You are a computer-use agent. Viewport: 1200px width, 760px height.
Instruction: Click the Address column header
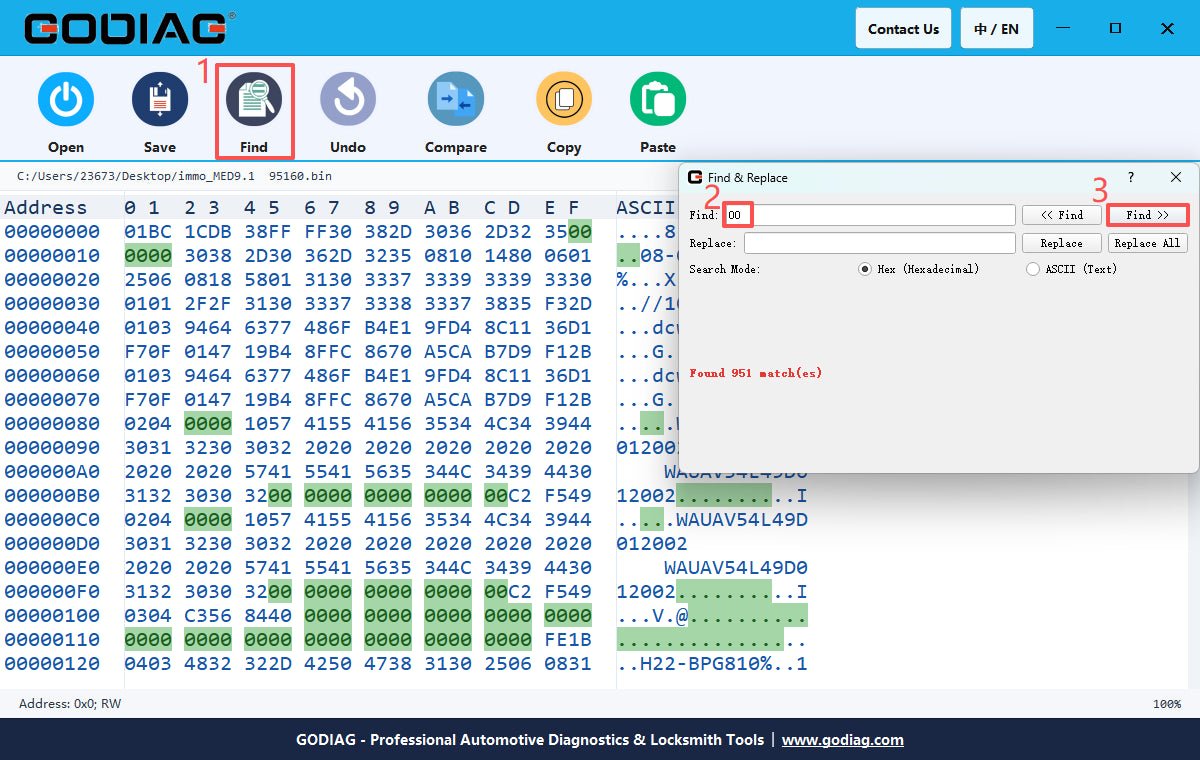coord(46,208)
